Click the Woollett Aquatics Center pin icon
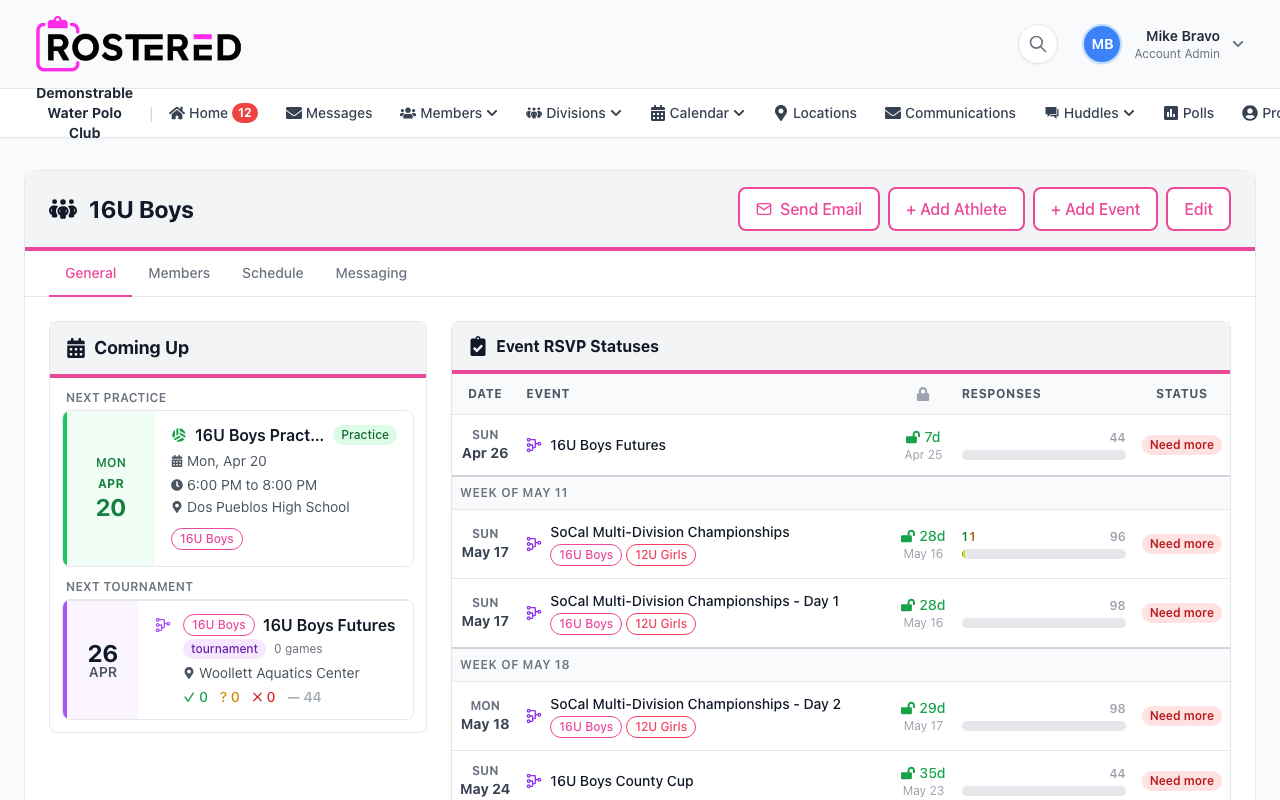Screen dimensions: 1280x800 [189, 673]
